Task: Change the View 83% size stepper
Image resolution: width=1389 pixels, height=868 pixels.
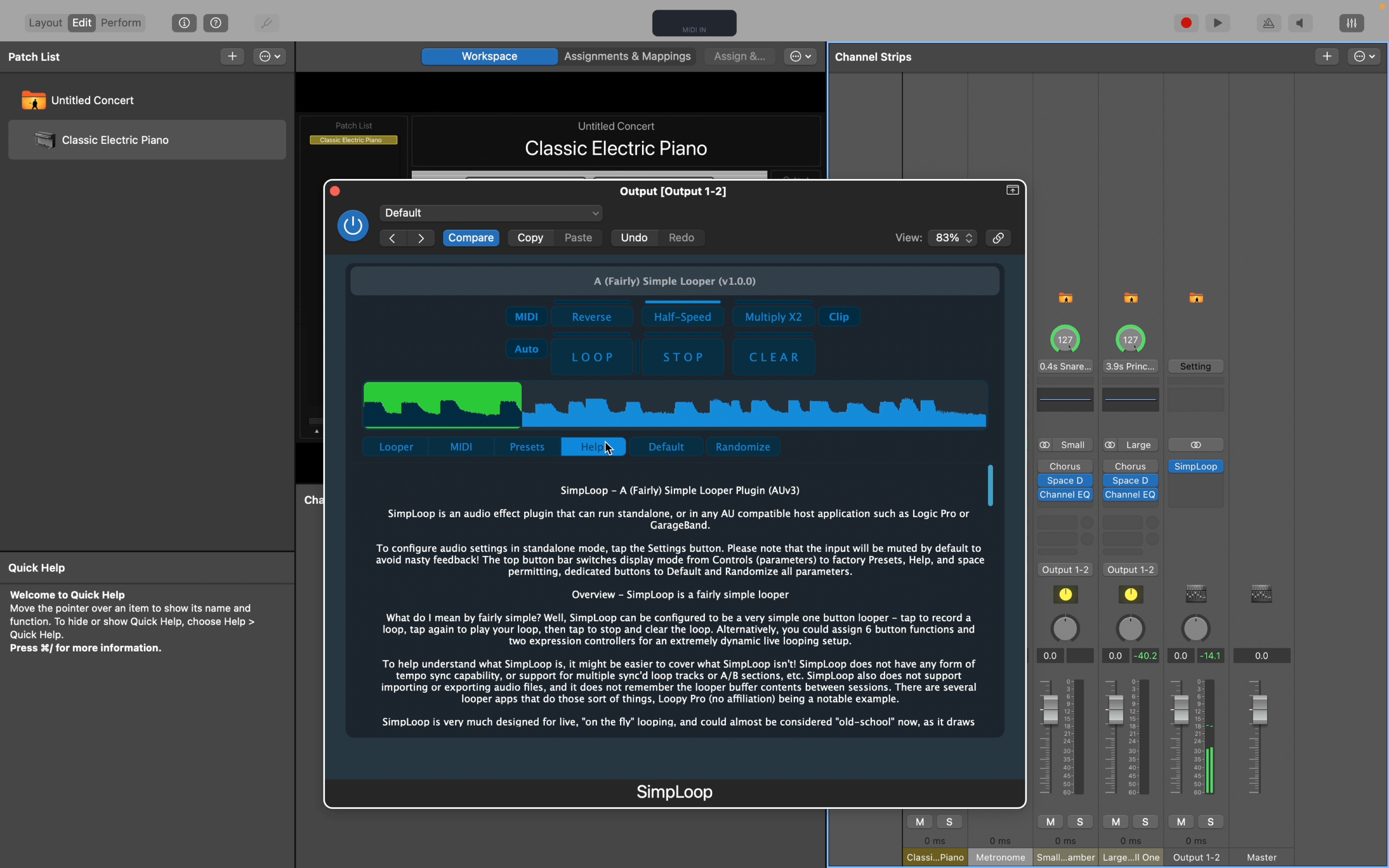Action: (953, 238)
